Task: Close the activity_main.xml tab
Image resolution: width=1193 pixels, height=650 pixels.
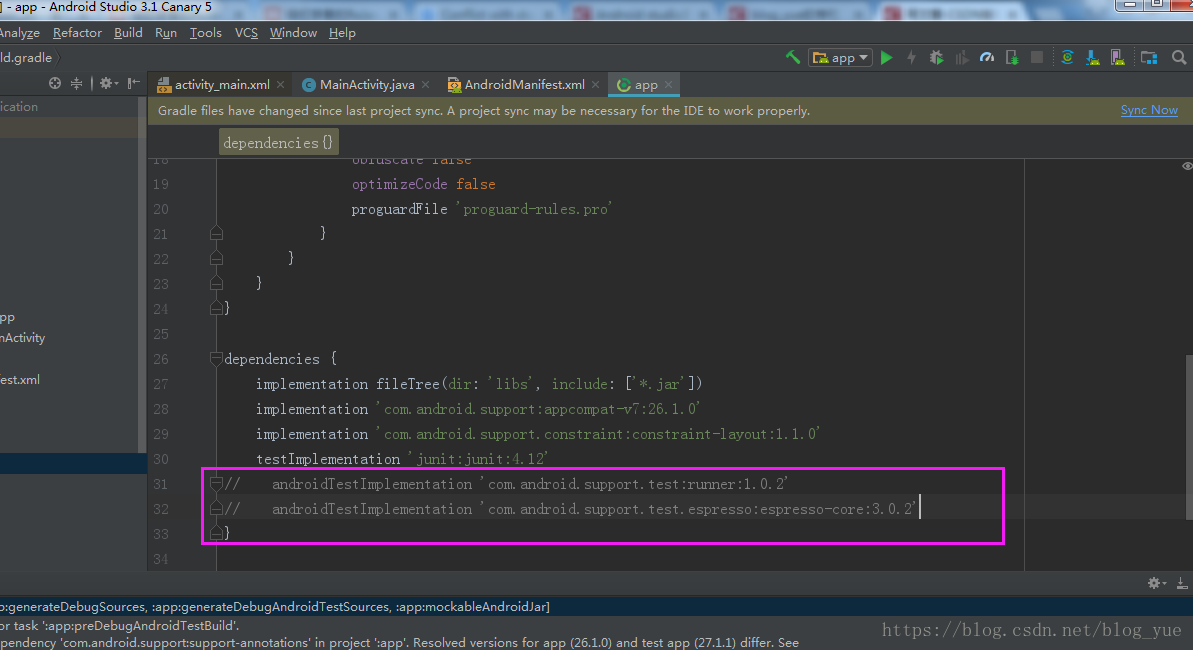Action: coord(281,84)
